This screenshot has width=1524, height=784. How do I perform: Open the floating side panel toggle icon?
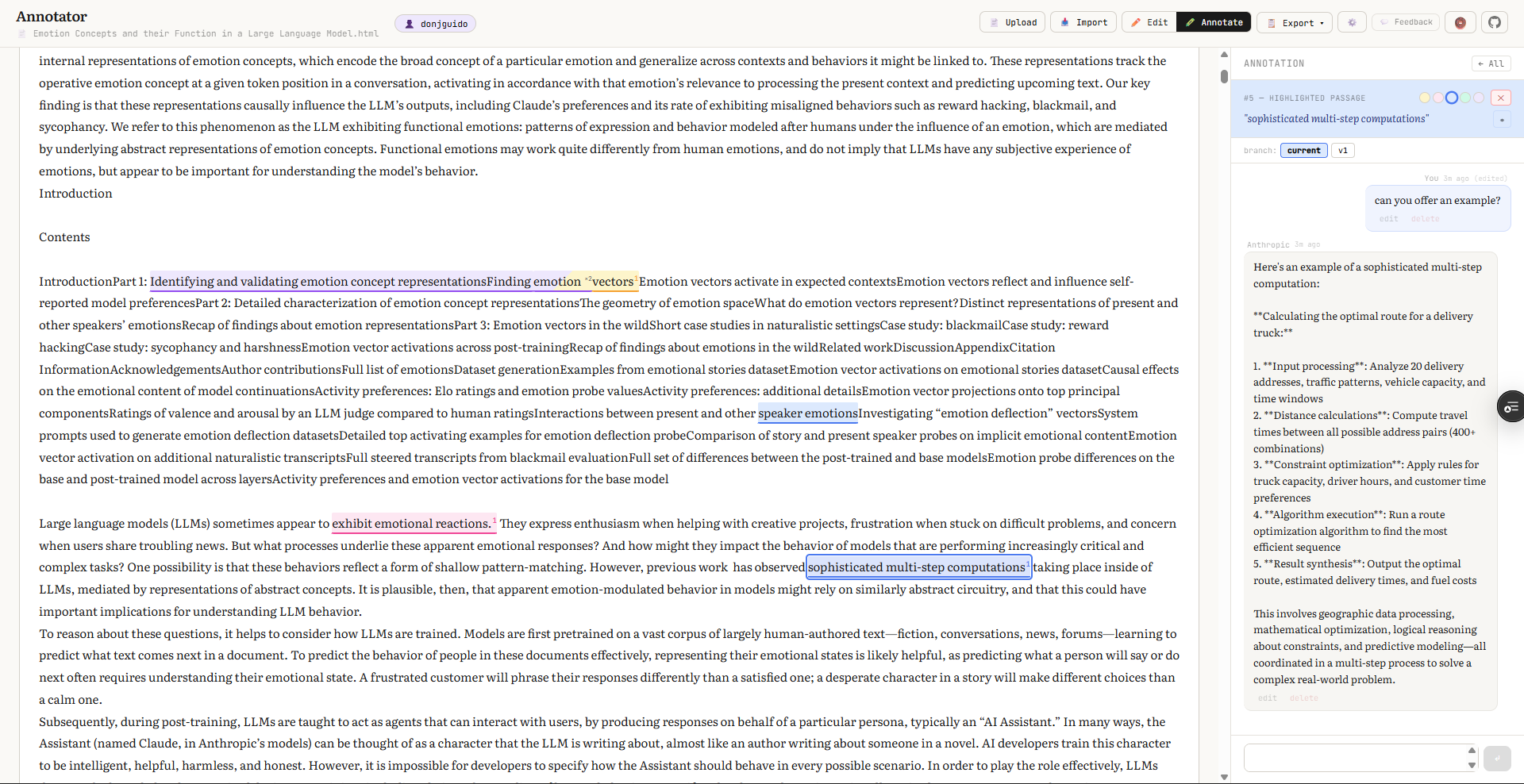(x=1511, y=407)
